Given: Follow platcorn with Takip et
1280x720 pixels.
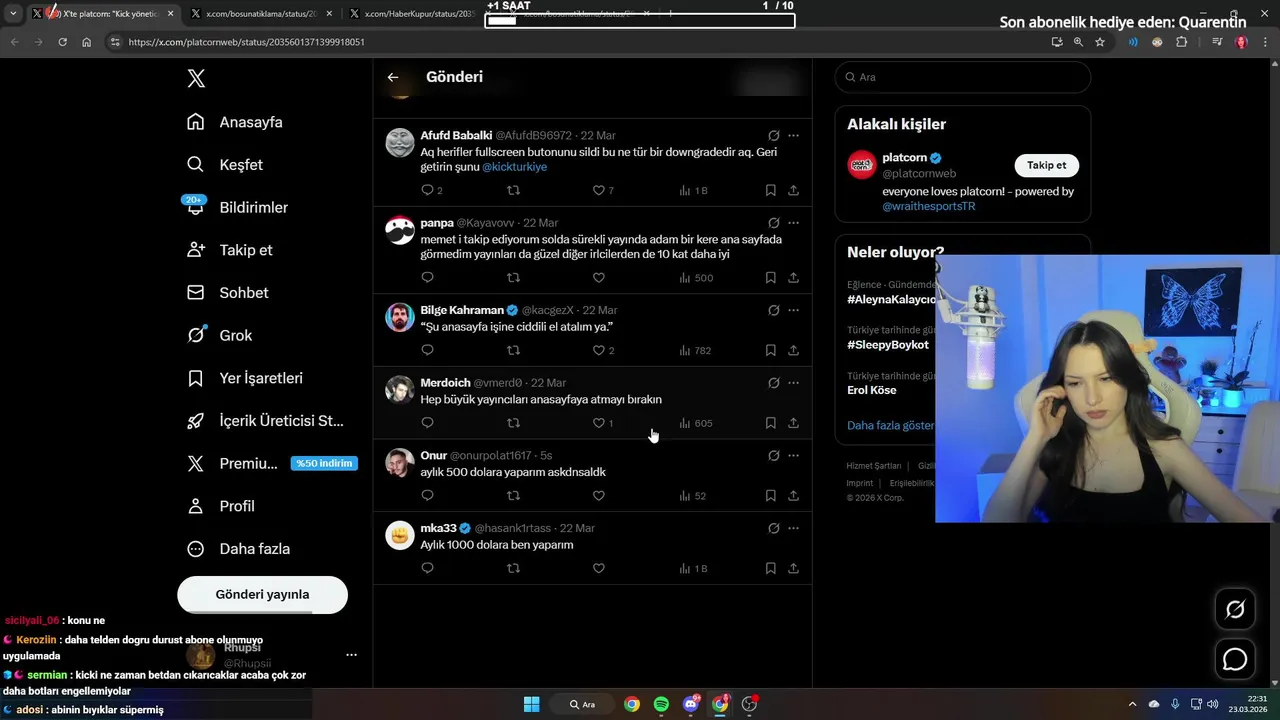Looking at the screenshot, I should pos(1046,165).
